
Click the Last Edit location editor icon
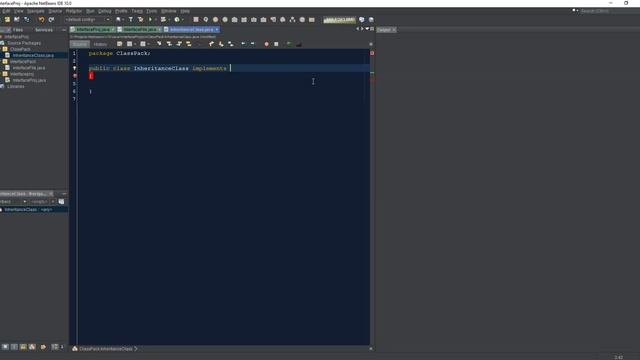point(120,44)
